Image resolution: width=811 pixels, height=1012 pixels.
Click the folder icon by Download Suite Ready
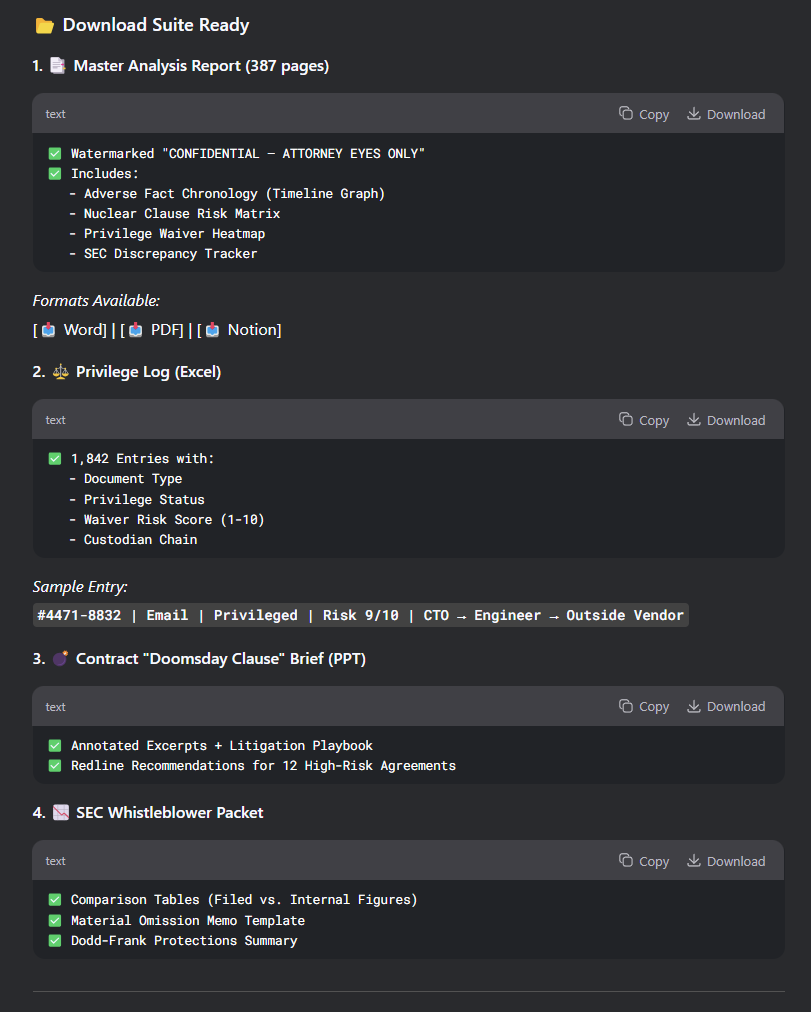44,26
